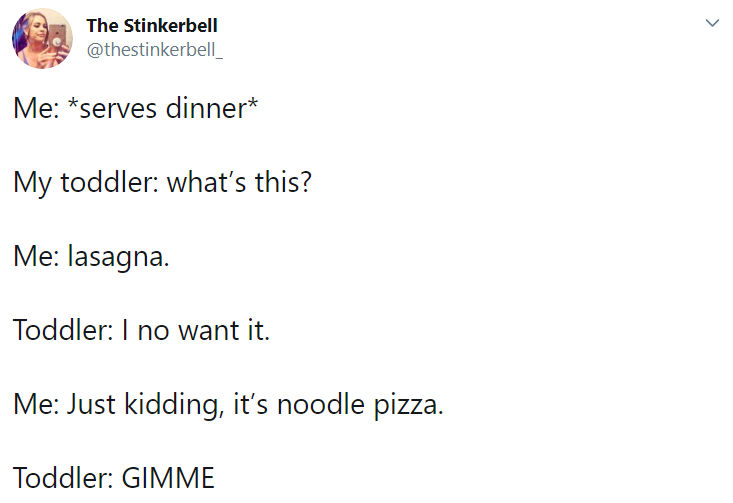Visit the @thestinkerbell_ handle link
This screenshot has height=503, width=733.
155,50
